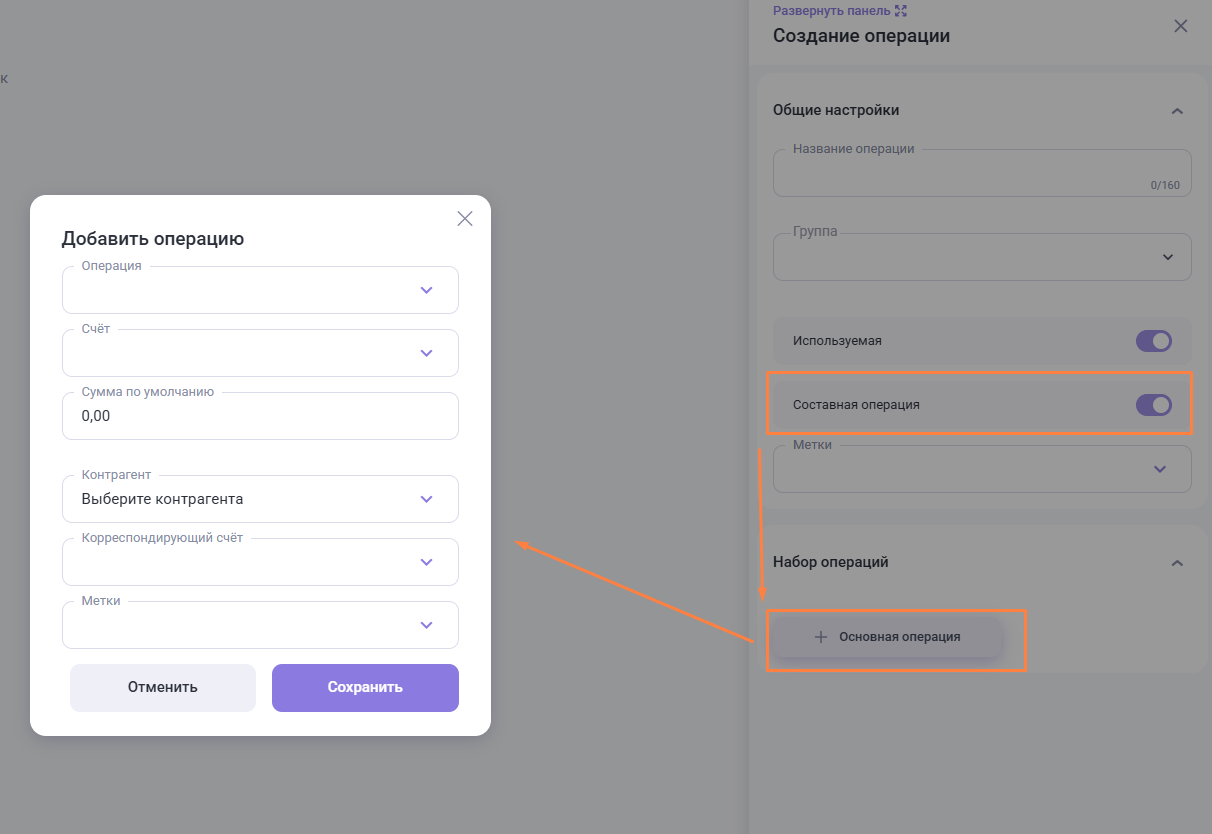Open the Операция dropdown in dialog

(427, 290)
